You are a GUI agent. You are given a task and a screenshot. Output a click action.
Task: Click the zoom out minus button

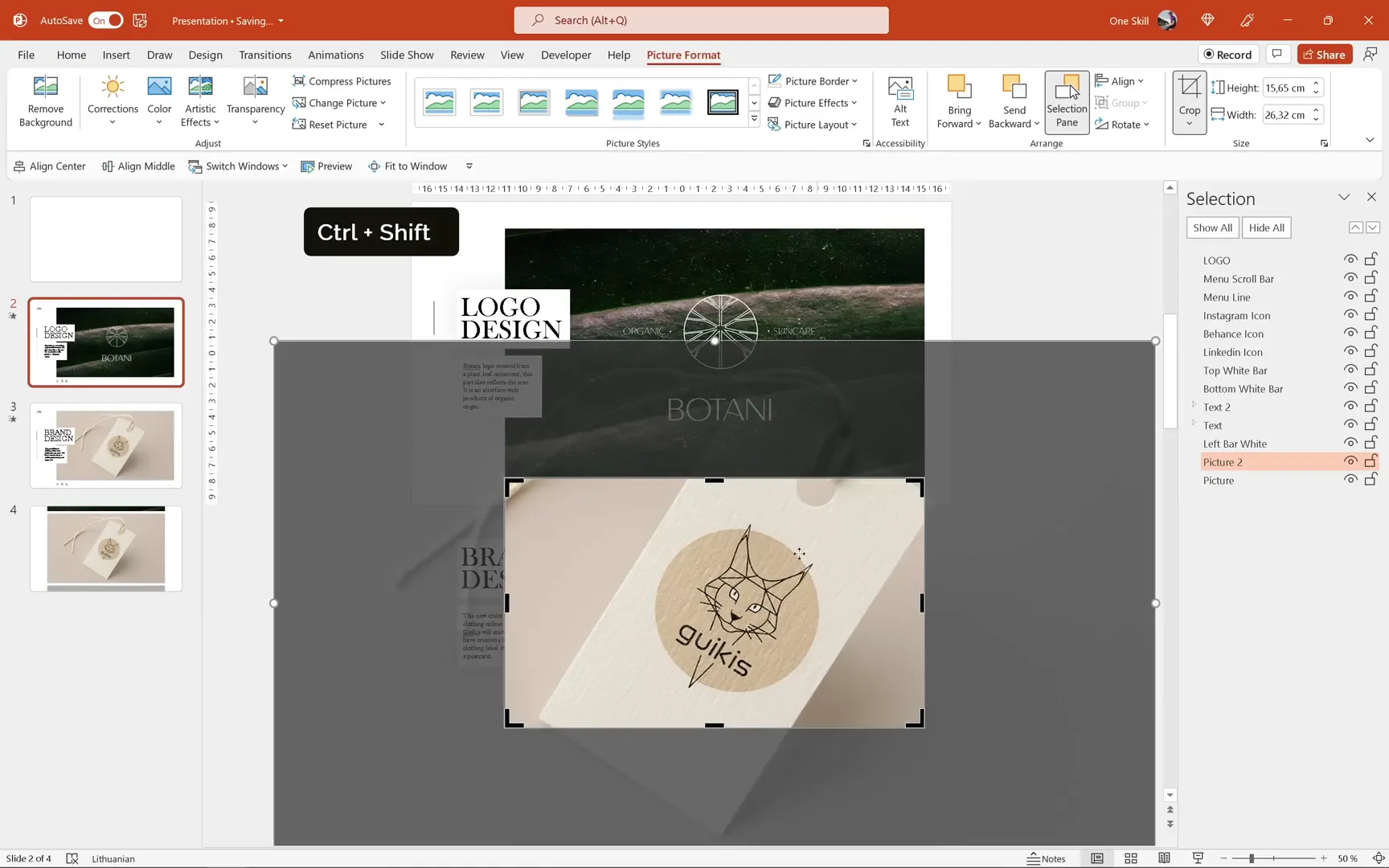click(1223, 858)
